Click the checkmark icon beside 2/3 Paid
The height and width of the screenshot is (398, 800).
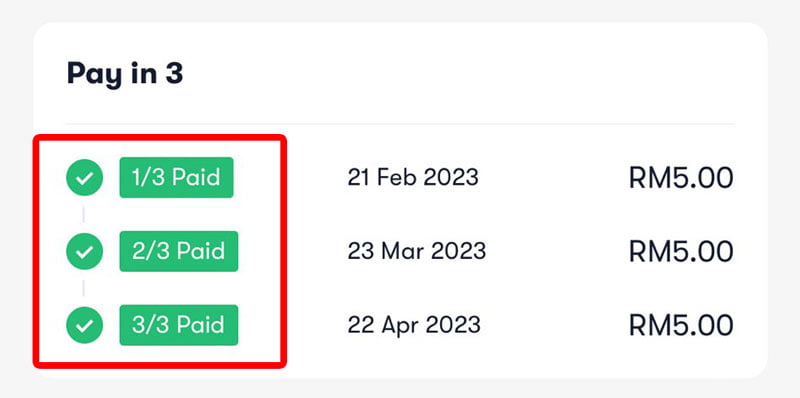click(x=85, y=251)
